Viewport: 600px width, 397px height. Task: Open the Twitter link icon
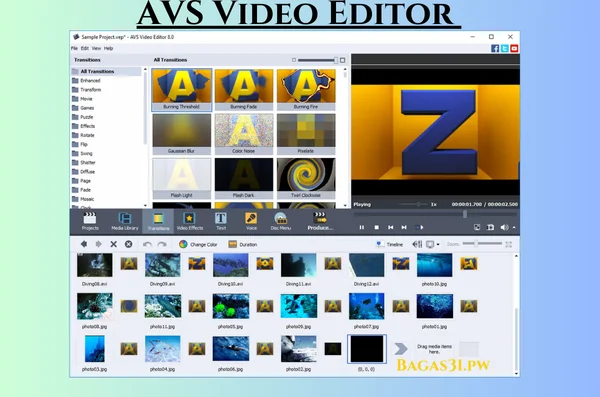coord(505,48)
